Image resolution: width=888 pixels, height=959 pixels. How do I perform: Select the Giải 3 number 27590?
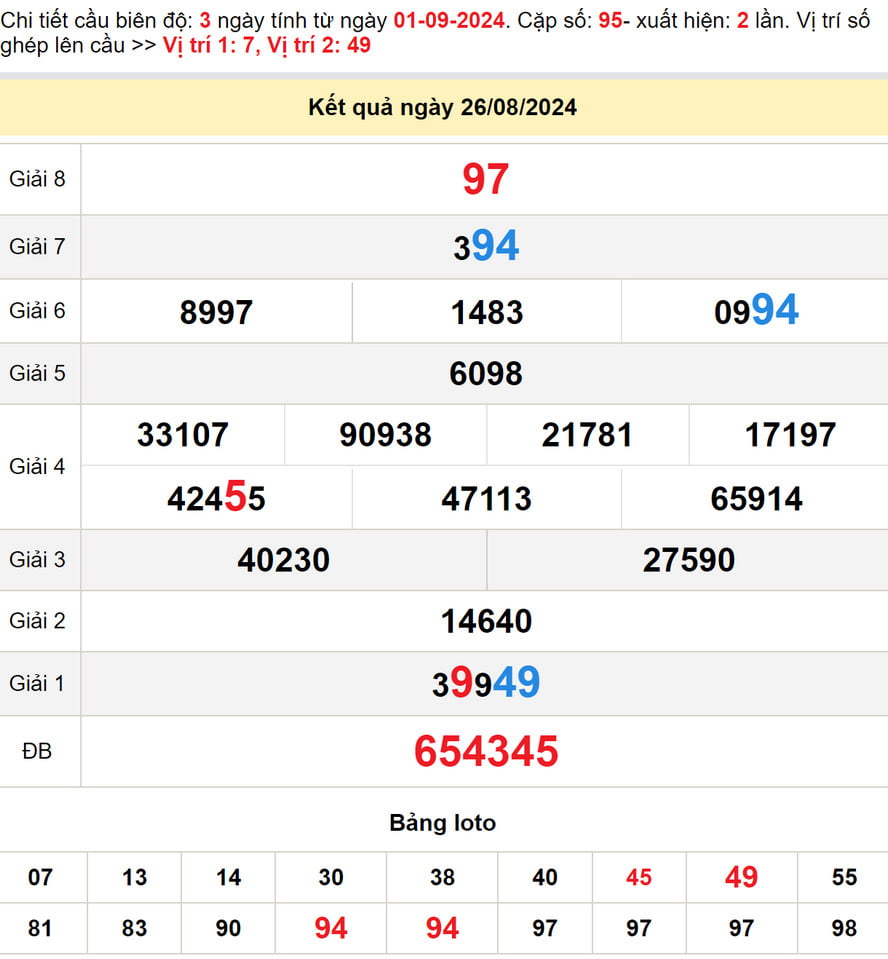tap(689, 560)
